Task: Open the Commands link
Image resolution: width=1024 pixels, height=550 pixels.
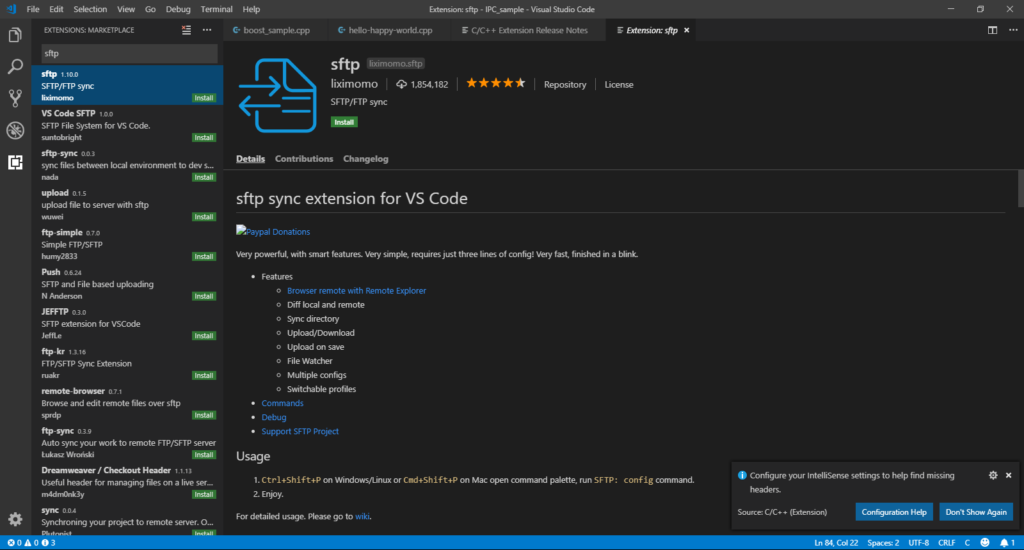Action: [282, 403]
